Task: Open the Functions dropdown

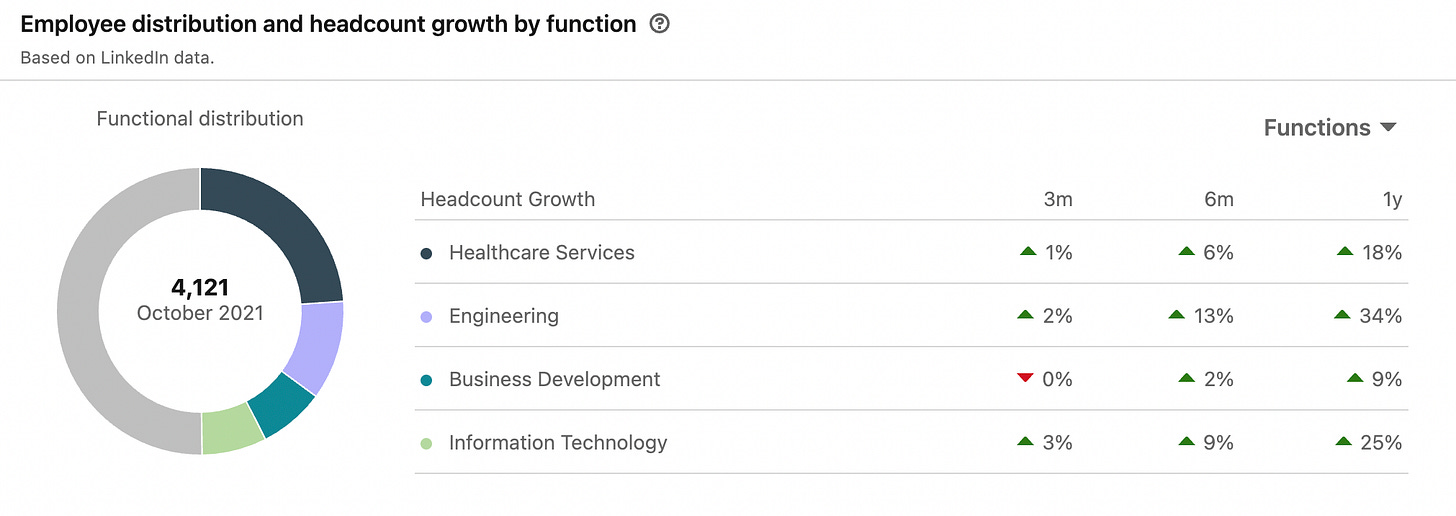Action: (x=1329, y=128)
